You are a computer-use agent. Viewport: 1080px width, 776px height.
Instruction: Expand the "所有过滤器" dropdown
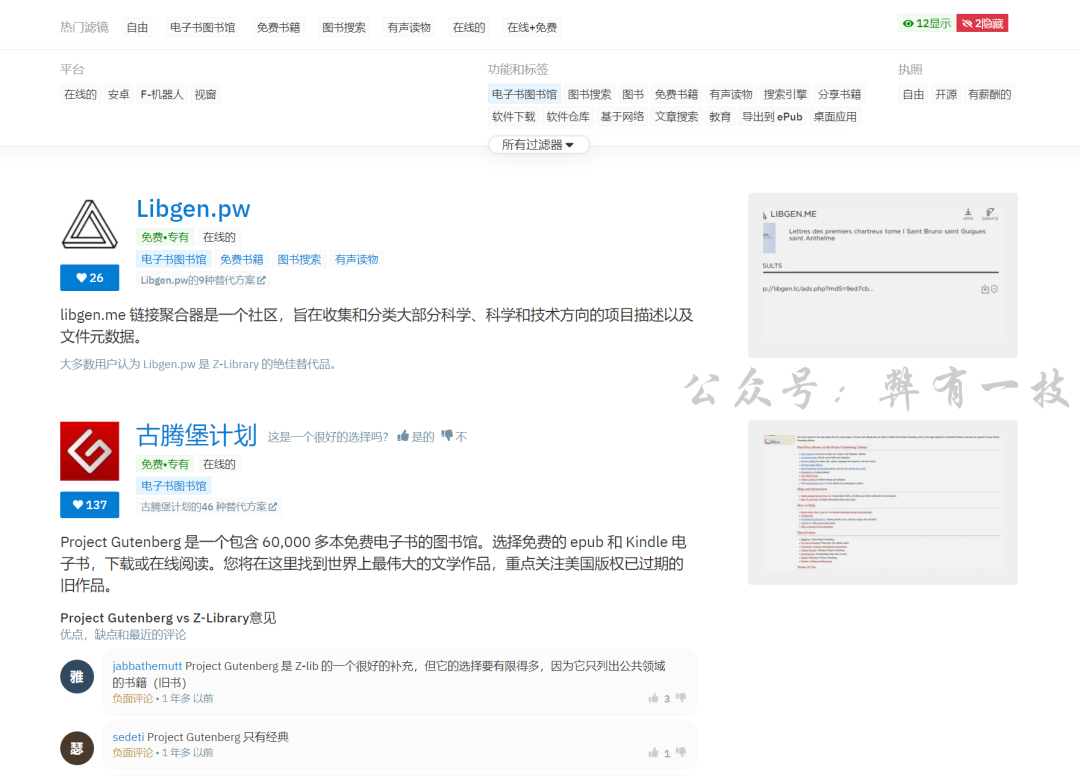pos(538,145)
